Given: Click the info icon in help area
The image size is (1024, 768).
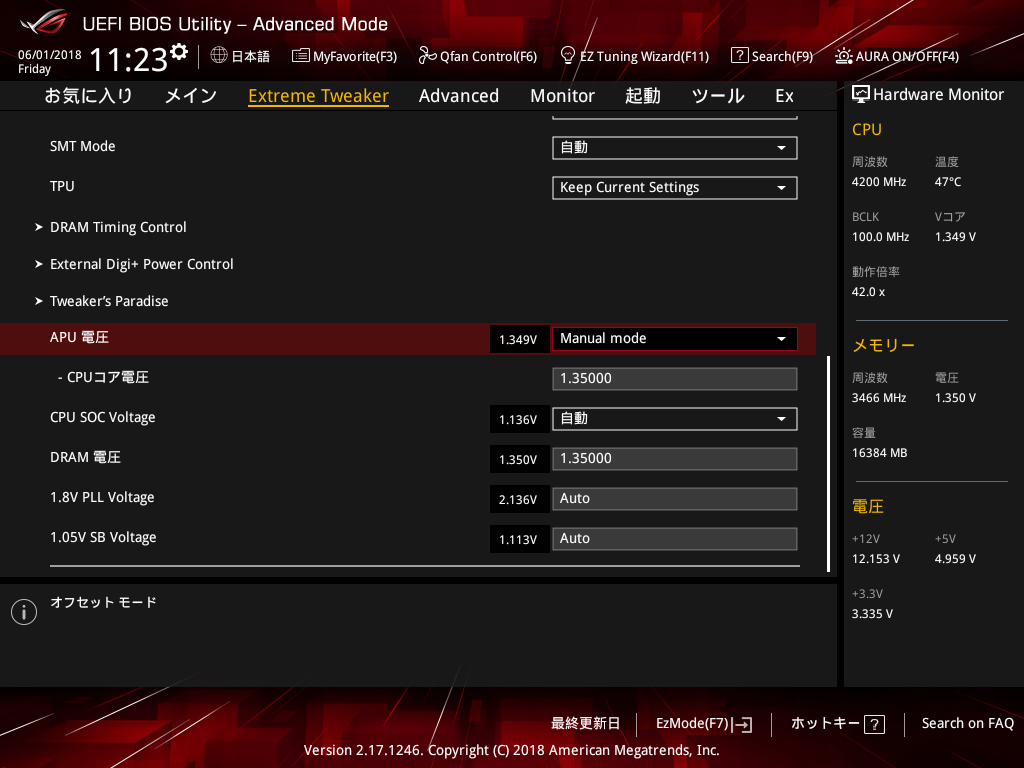Looking at the screenshot, I should pos(24,612).
